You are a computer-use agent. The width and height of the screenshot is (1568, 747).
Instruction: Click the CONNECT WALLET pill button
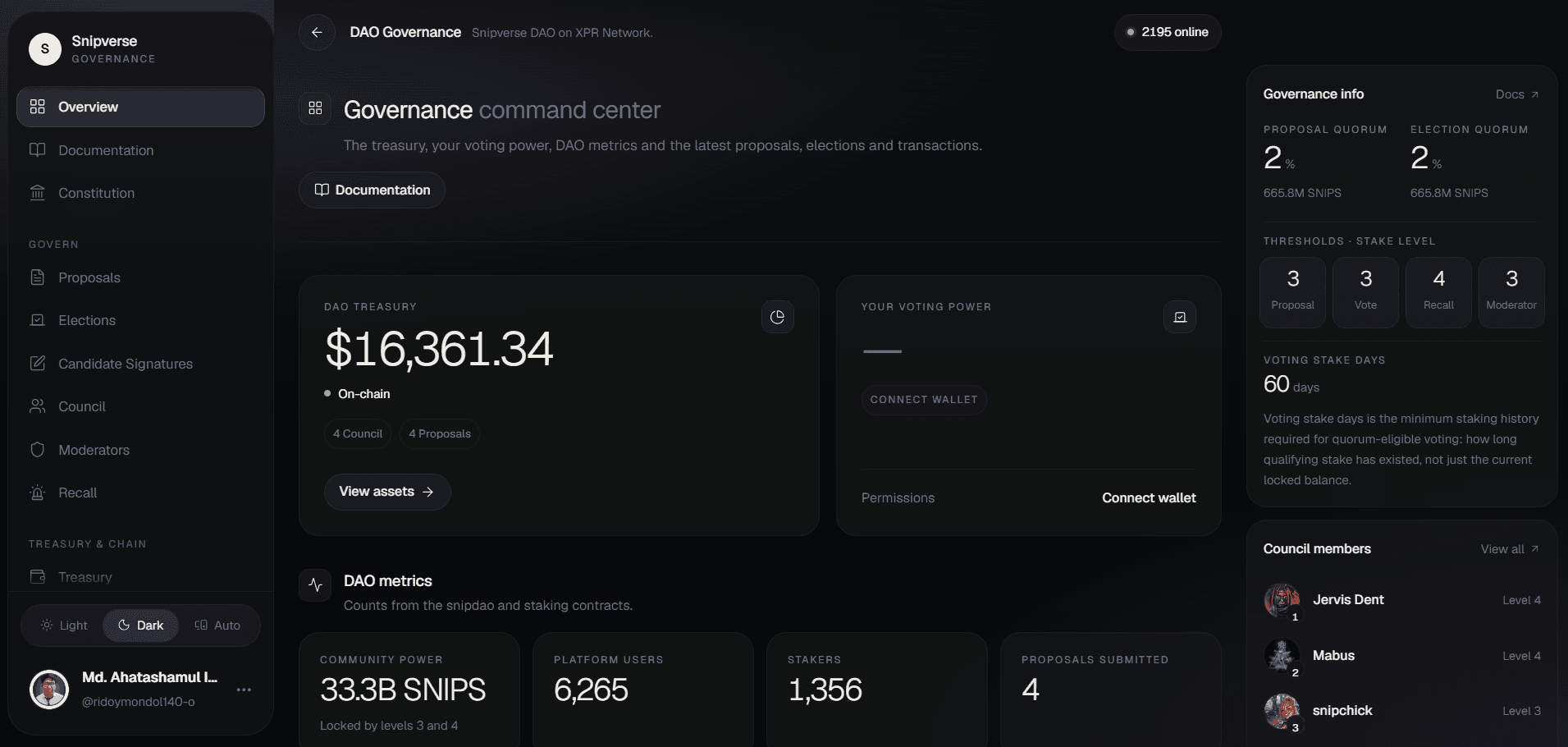click(x=924, y=400)
